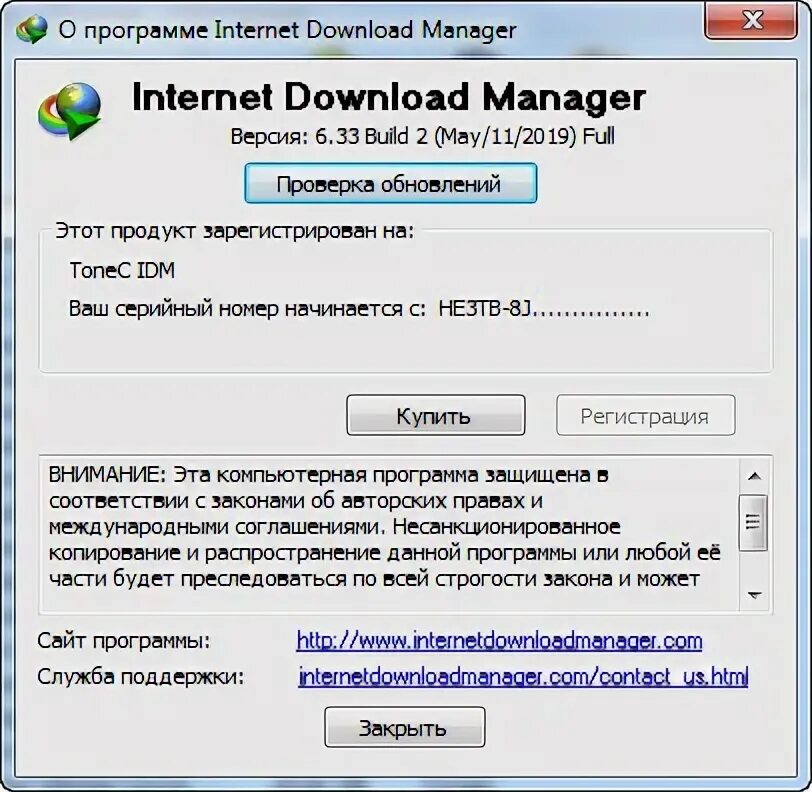The image size is (812, 792).
Task: Click the title bar text "О программе Internet Download Manager"
Action: (x=287, y=30)
